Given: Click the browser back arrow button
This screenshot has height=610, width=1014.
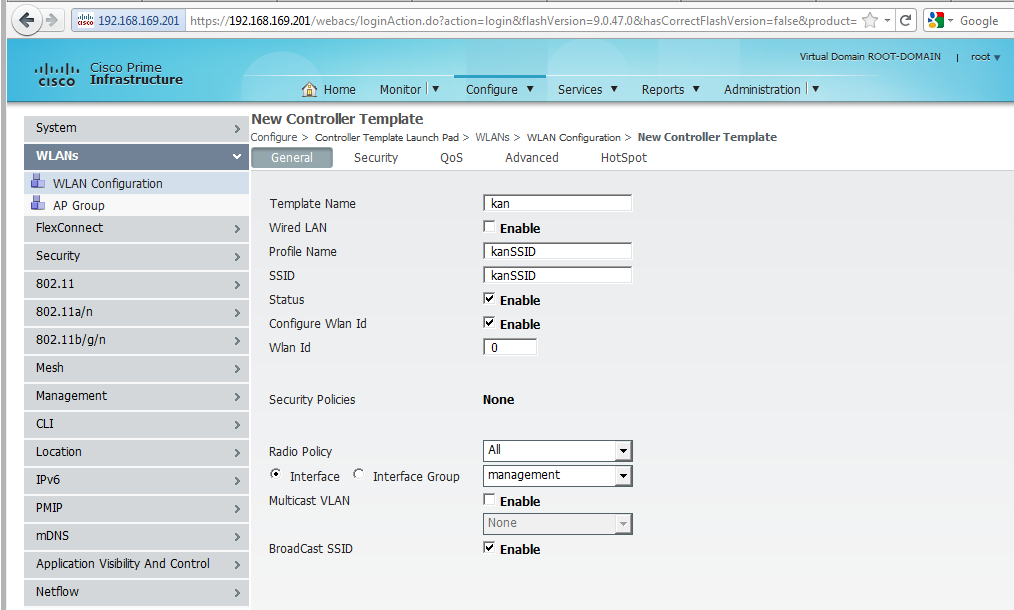Looking at the screenshot, I should 27,21.
